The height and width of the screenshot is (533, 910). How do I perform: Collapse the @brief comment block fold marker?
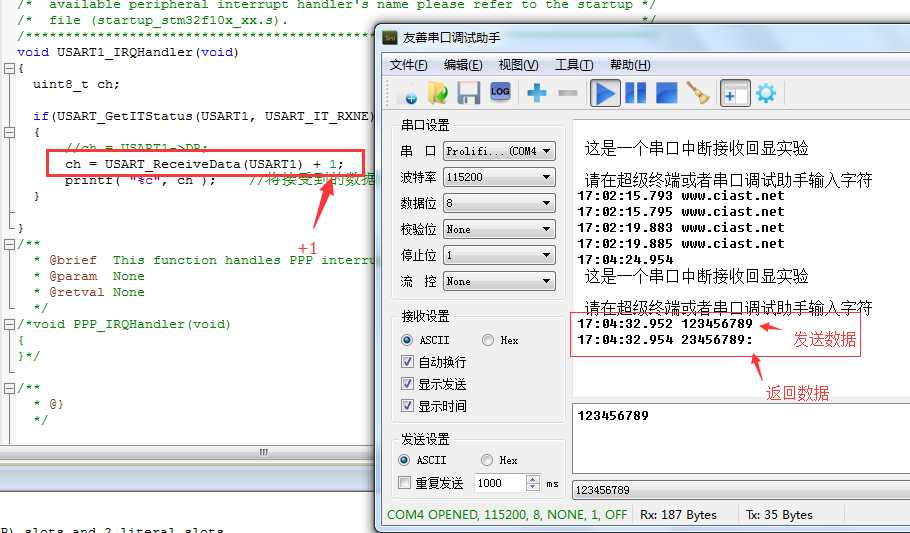coord(9,244)
